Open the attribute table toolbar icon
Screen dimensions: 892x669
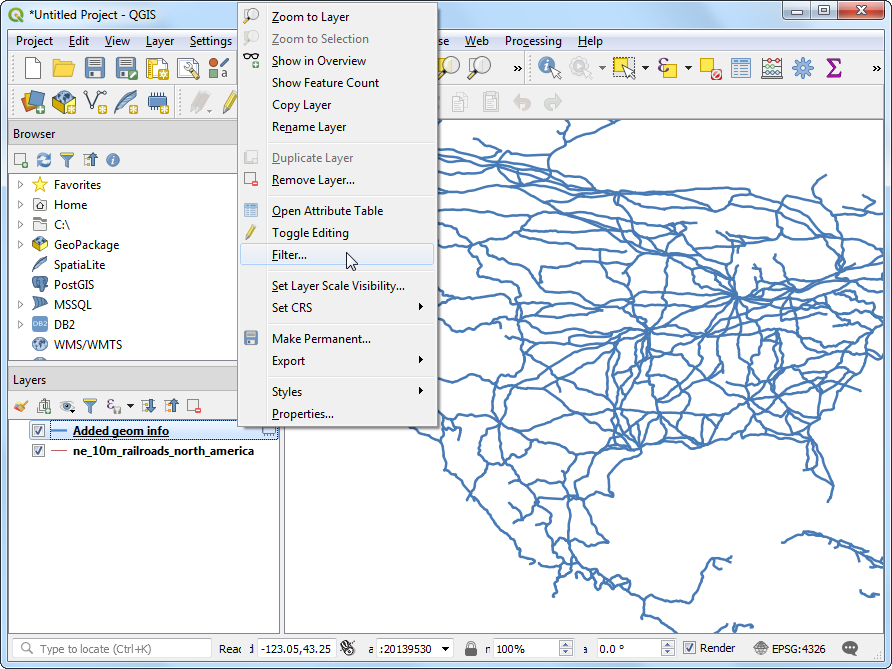pyautogui.click(x=740, y=68)
